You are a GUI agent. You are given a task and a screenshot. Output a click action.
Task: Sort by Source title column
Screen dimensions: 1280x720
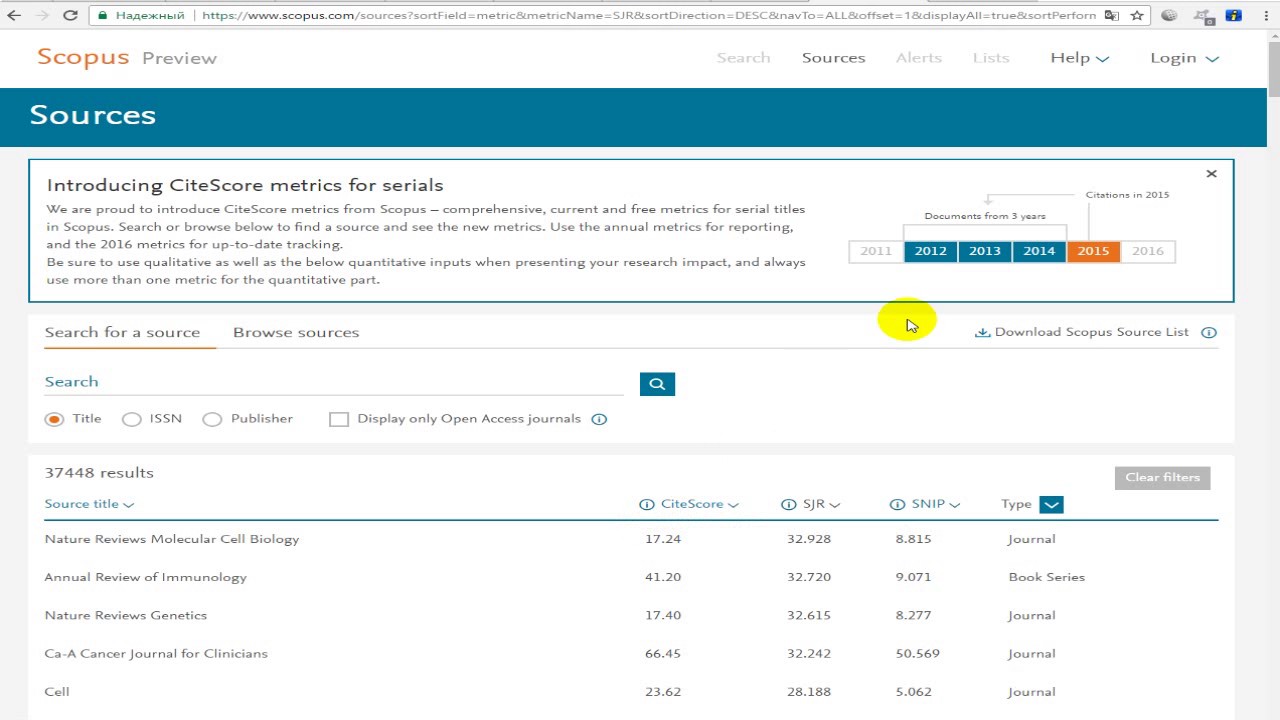[x=89, y=504]
